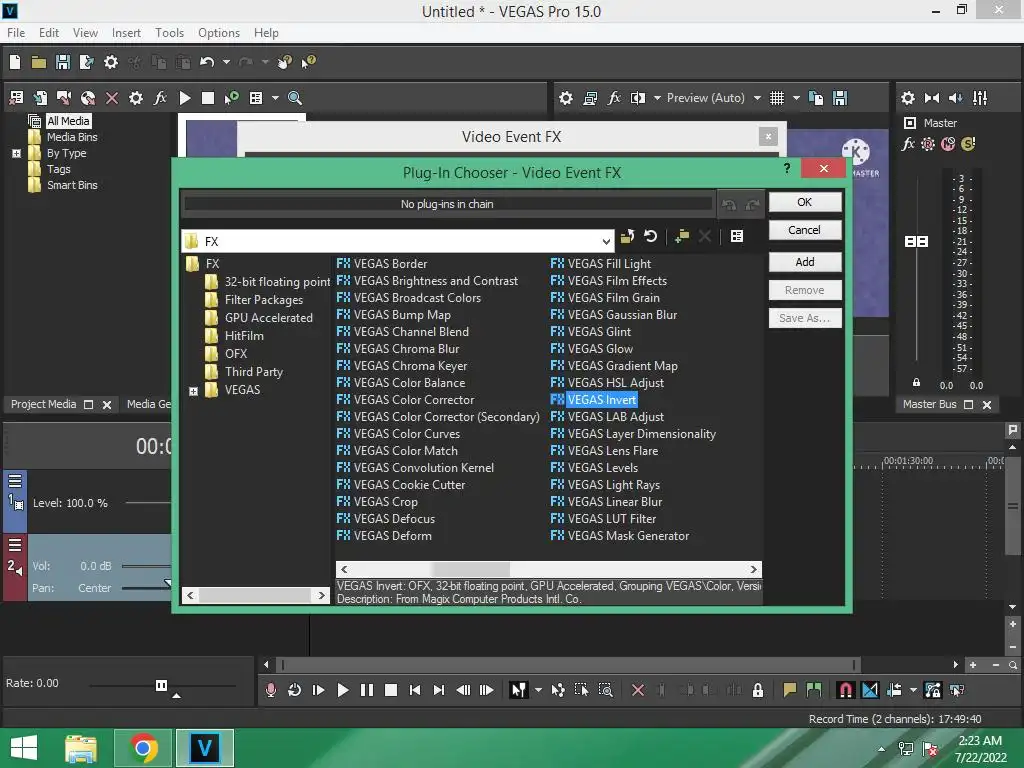
Task: Create new plug-in folder icon
Action: click(x=682, y=236)
